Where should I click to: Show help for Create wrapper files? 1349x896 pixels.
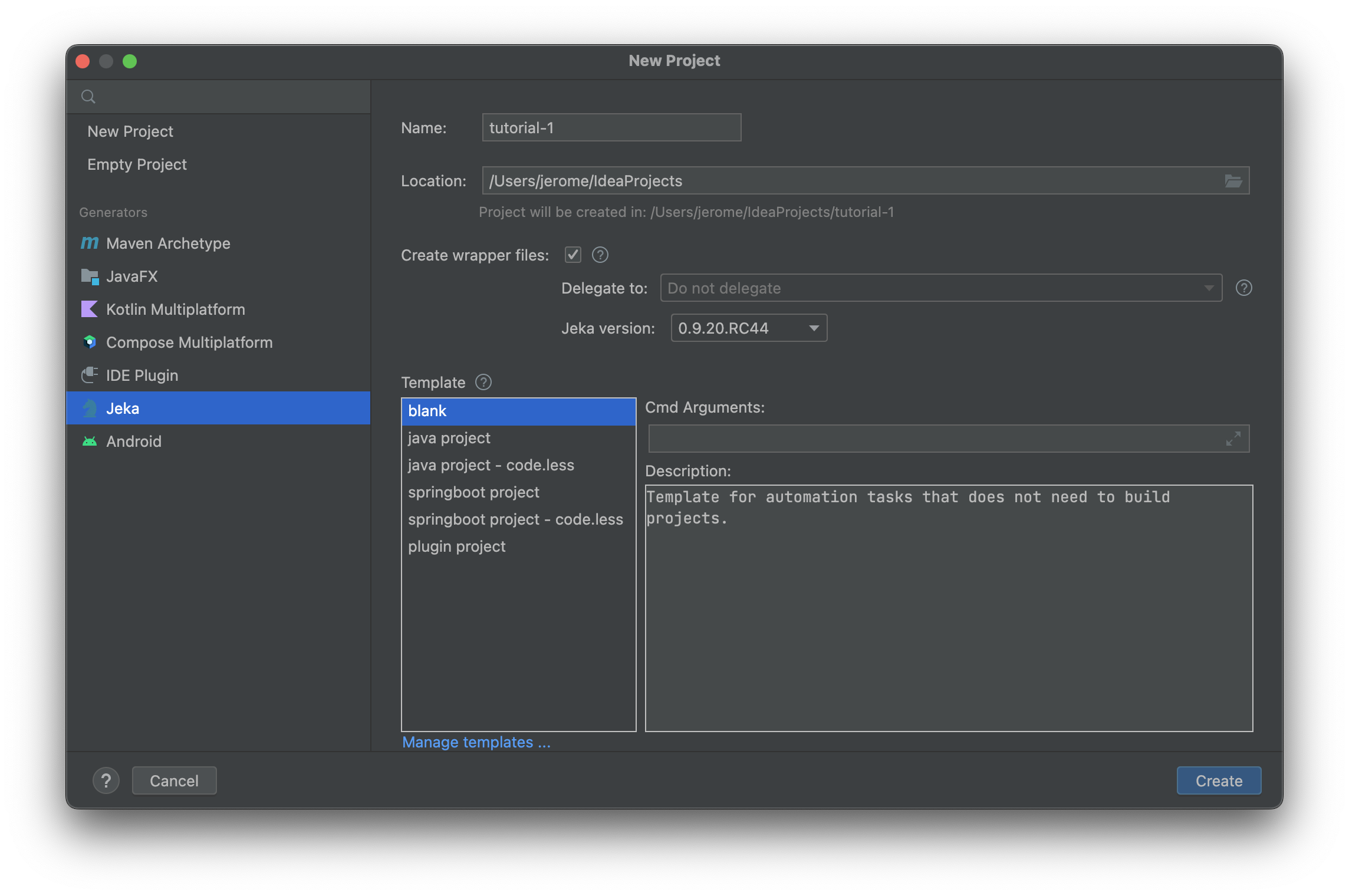coord(600,255)
